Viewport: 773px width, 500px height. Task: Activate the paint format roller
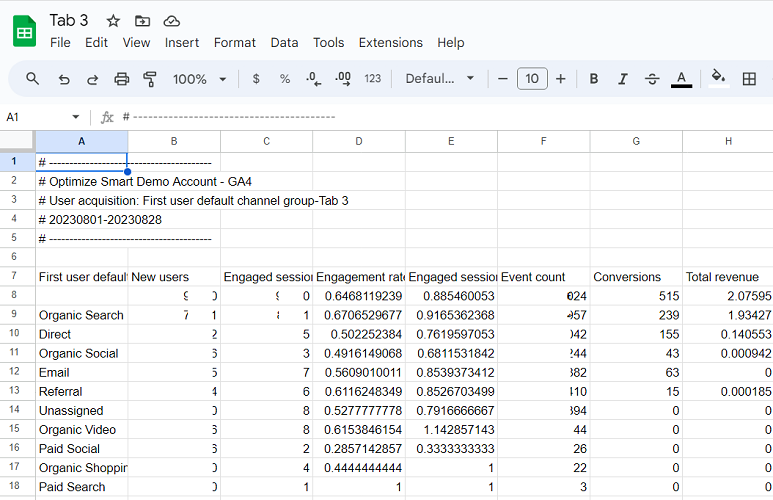(150, 79)
